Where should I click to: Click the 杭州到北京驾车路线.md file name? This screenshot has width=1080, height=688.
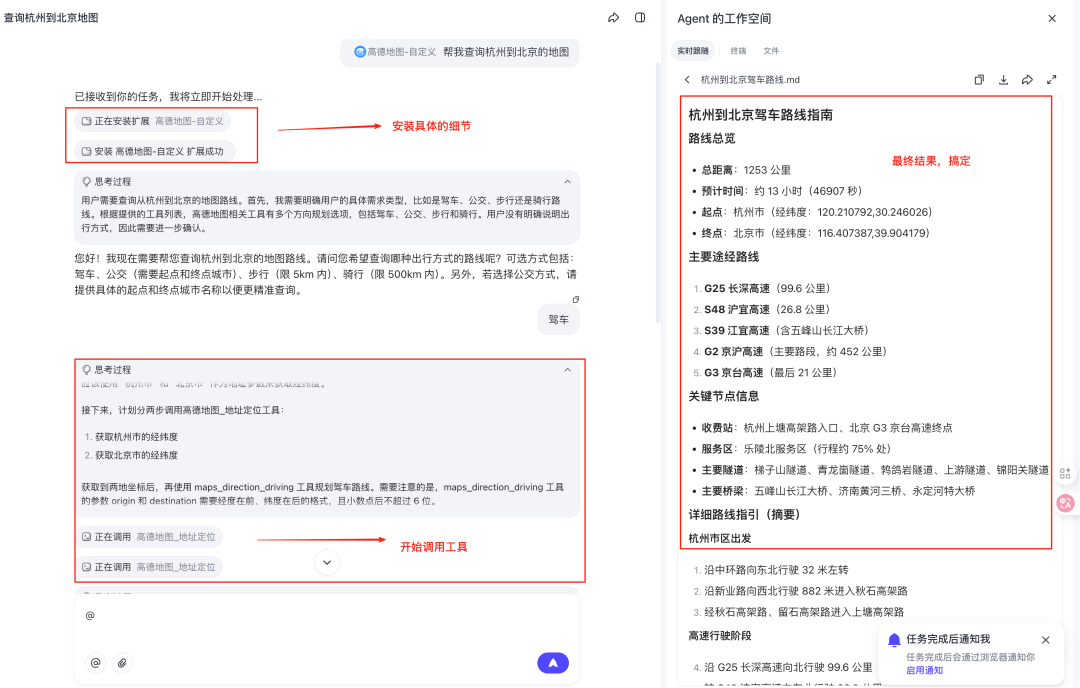pyautogui.click(x=750, y=80)
